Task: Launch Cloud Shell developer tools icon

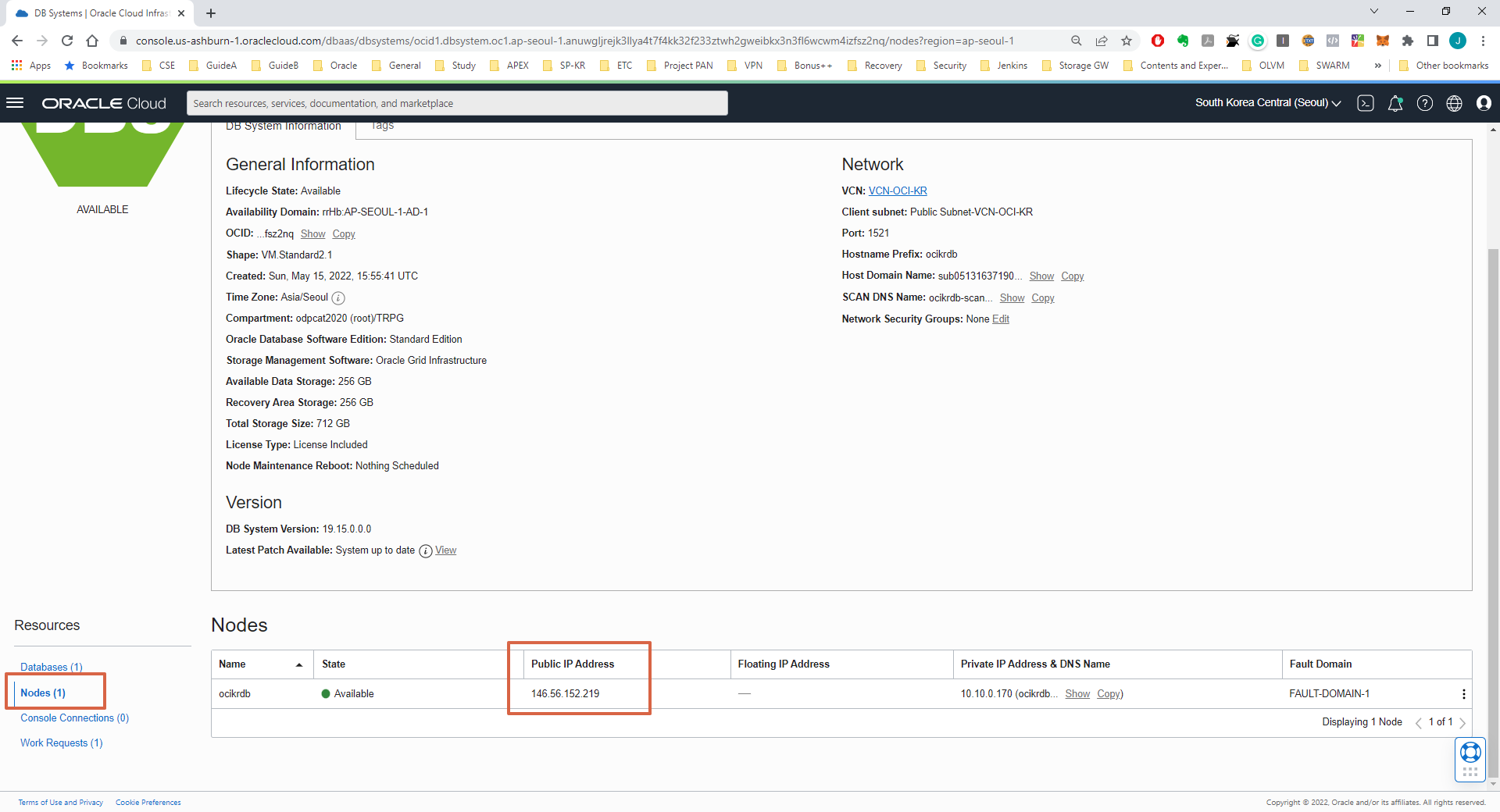Action: tap(1366, 103)
